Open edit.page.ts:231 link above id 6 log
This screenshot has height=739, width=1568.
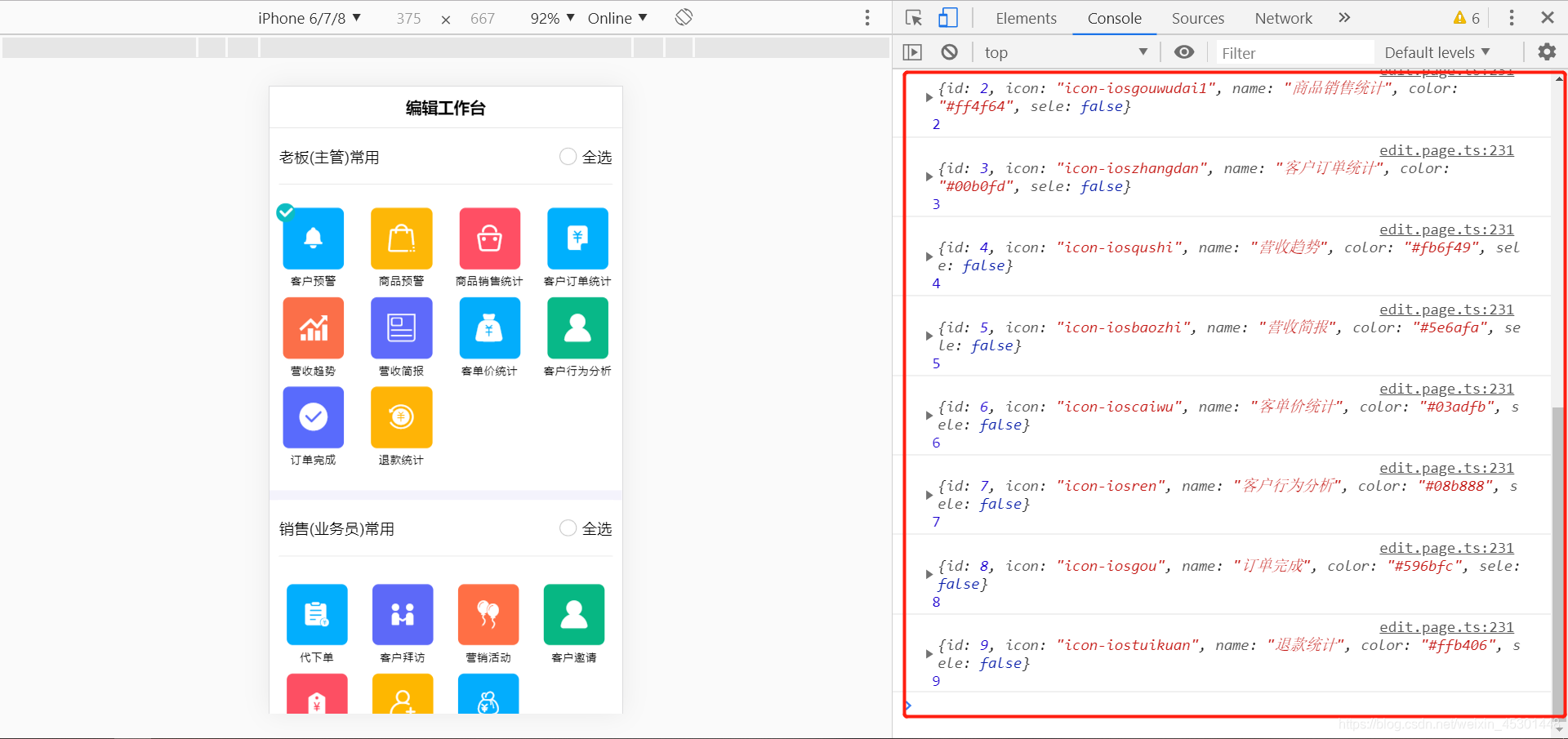click(x=1446, y=389)
